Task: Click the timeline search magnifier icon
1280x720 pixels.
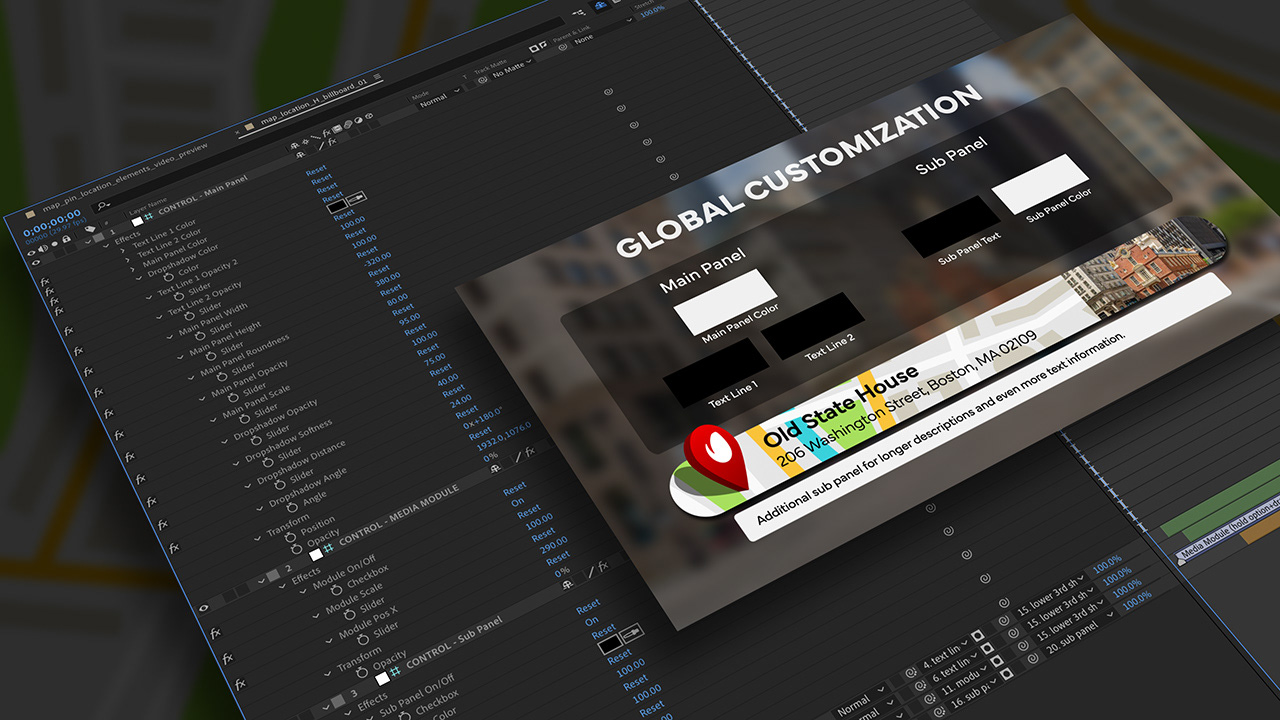Action: [102, 205]
